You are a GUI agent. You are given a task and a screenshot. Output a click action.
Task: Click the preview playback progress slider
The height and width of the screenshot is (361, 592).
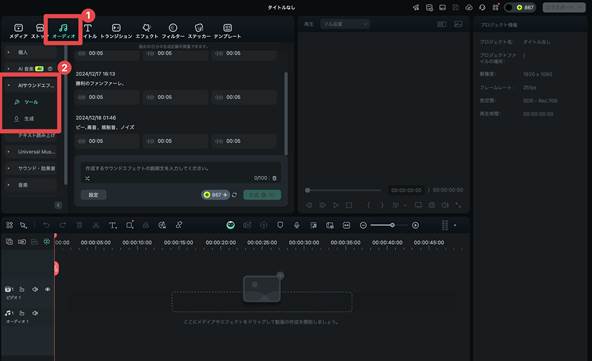[x=344, y=190]
